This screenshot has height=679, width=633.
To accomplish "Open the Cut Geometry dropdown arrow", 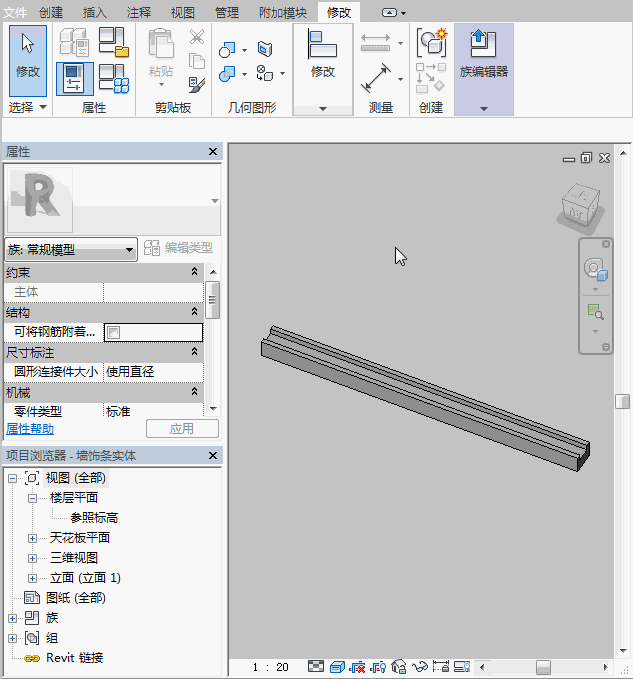I will click(245, 50).
